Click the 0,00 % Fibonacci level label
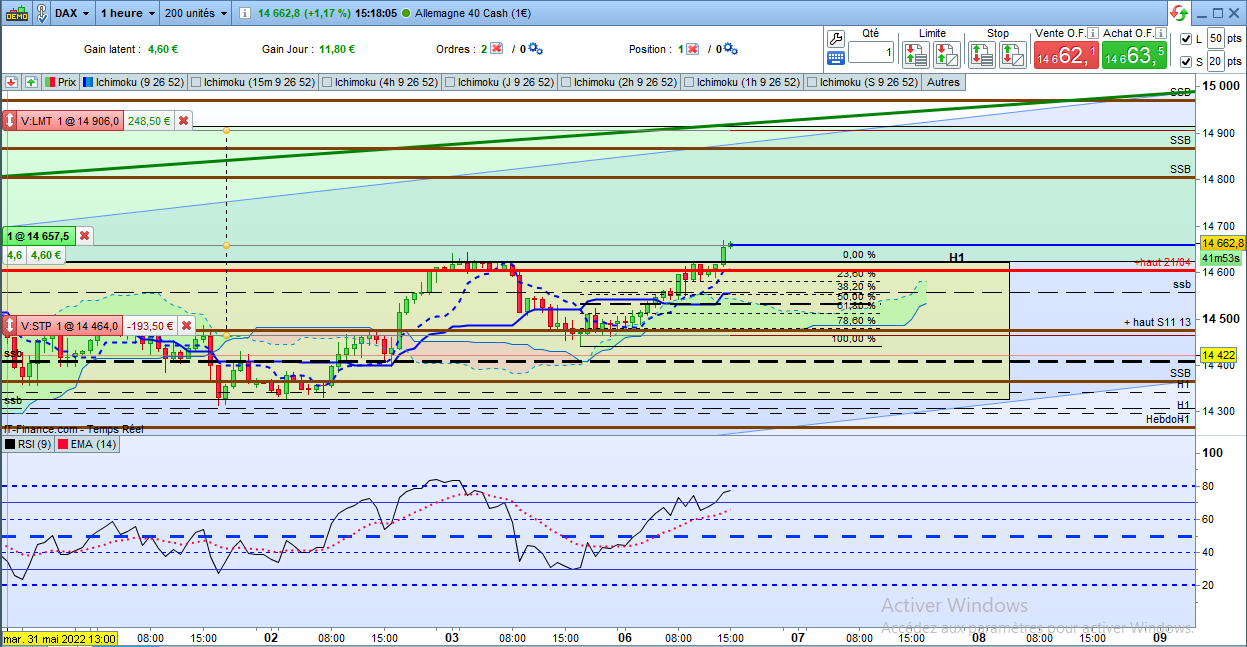Screen dimensions: 1247x647 [x=859, y=255]
